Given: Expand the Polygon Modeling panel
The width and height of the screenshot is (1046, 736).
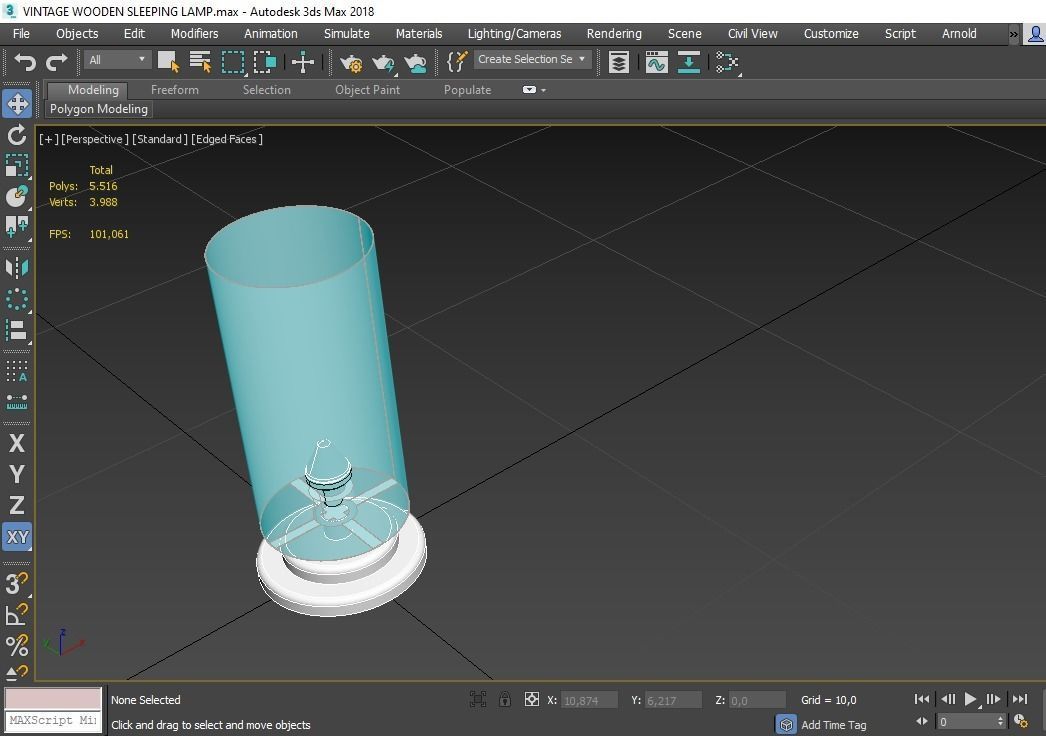Looking at the screenshot, I should click(x=99, y=109).
